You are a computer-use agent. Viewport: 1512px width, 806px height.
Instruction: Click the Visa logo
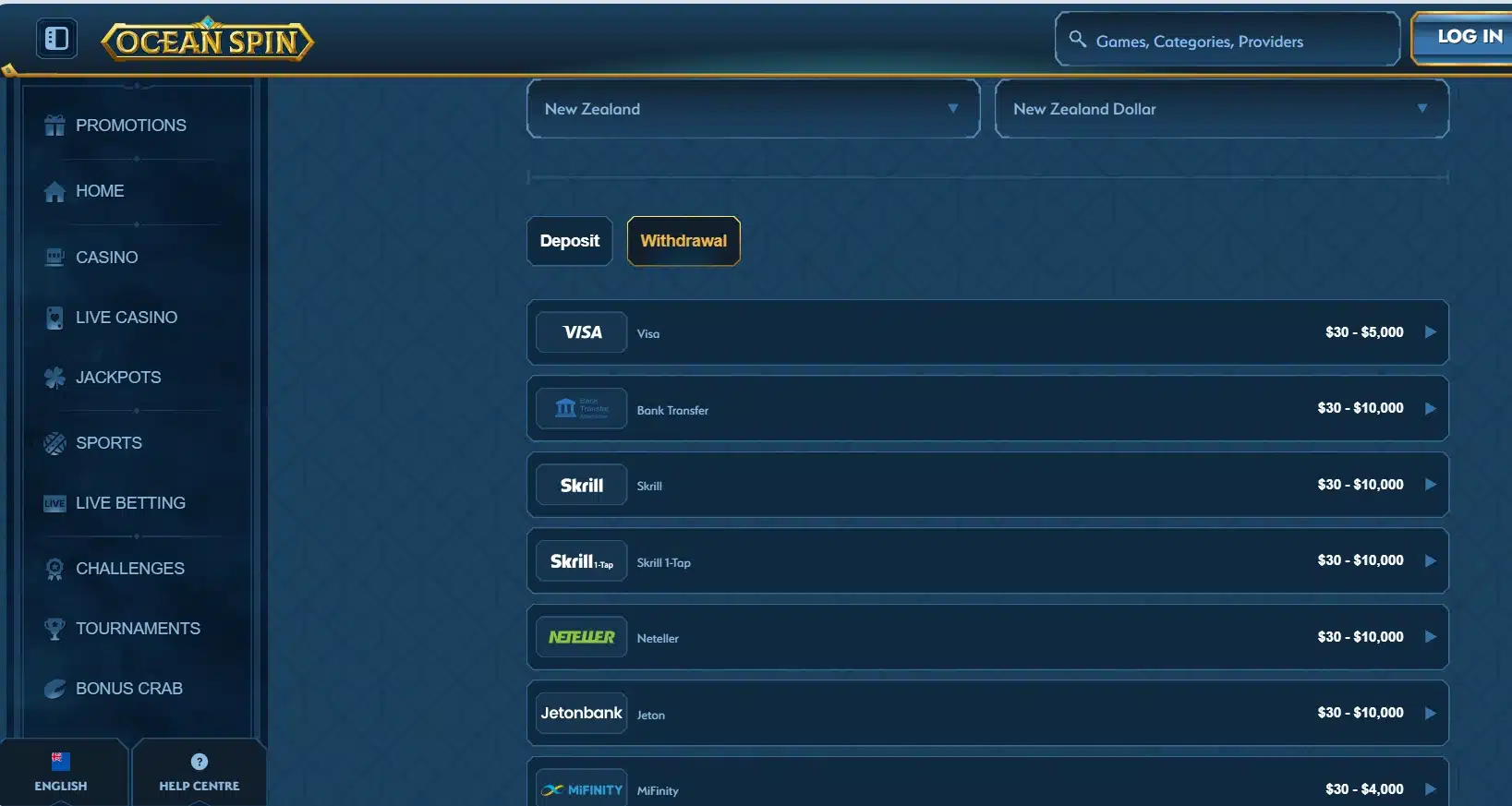581,332
